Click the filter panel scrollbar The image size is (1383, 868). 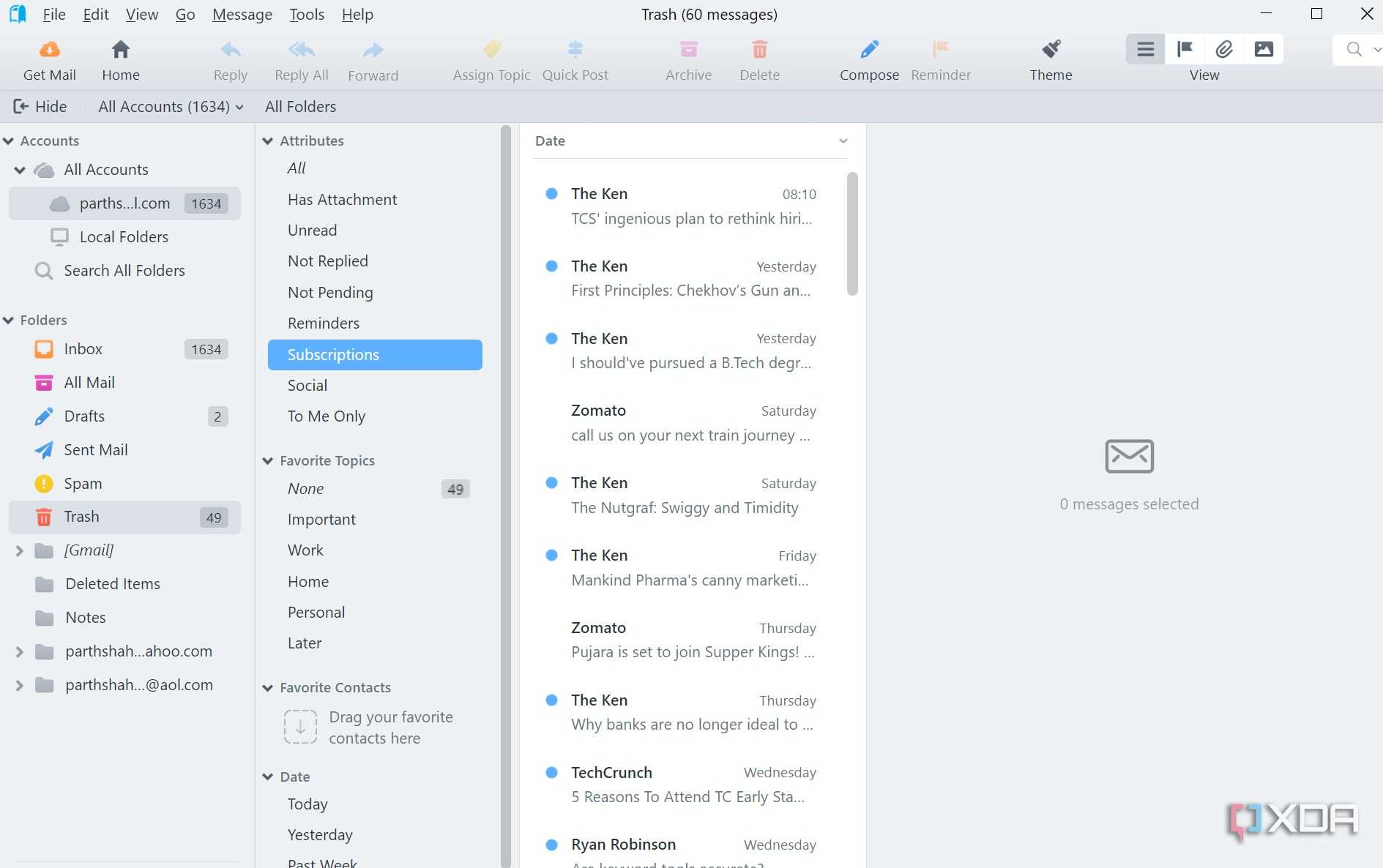[506, 496]
